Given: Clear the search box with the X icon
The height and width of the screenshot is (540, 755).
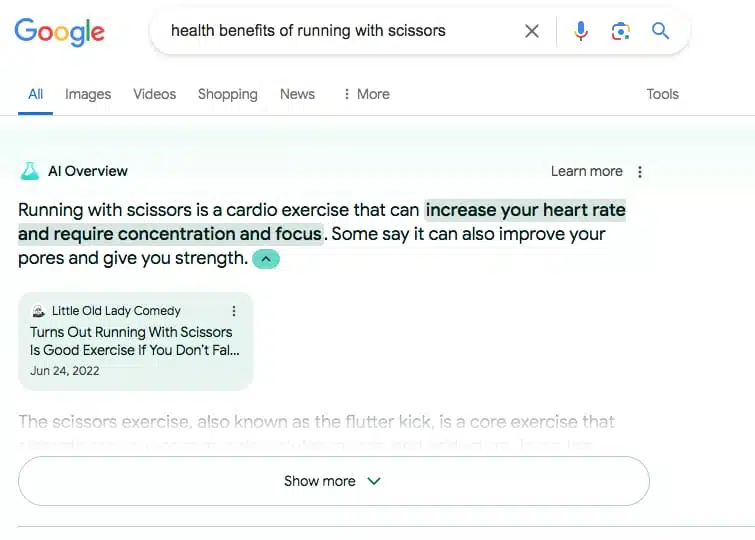Looking at the screenshot, I should click(x=532, y=31).
